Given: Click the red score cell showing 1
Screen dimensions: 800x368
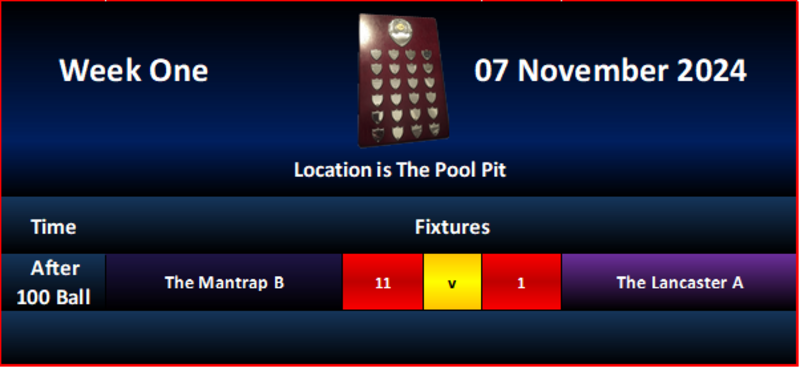Looking at the screenshot, I should pos(521,282).
